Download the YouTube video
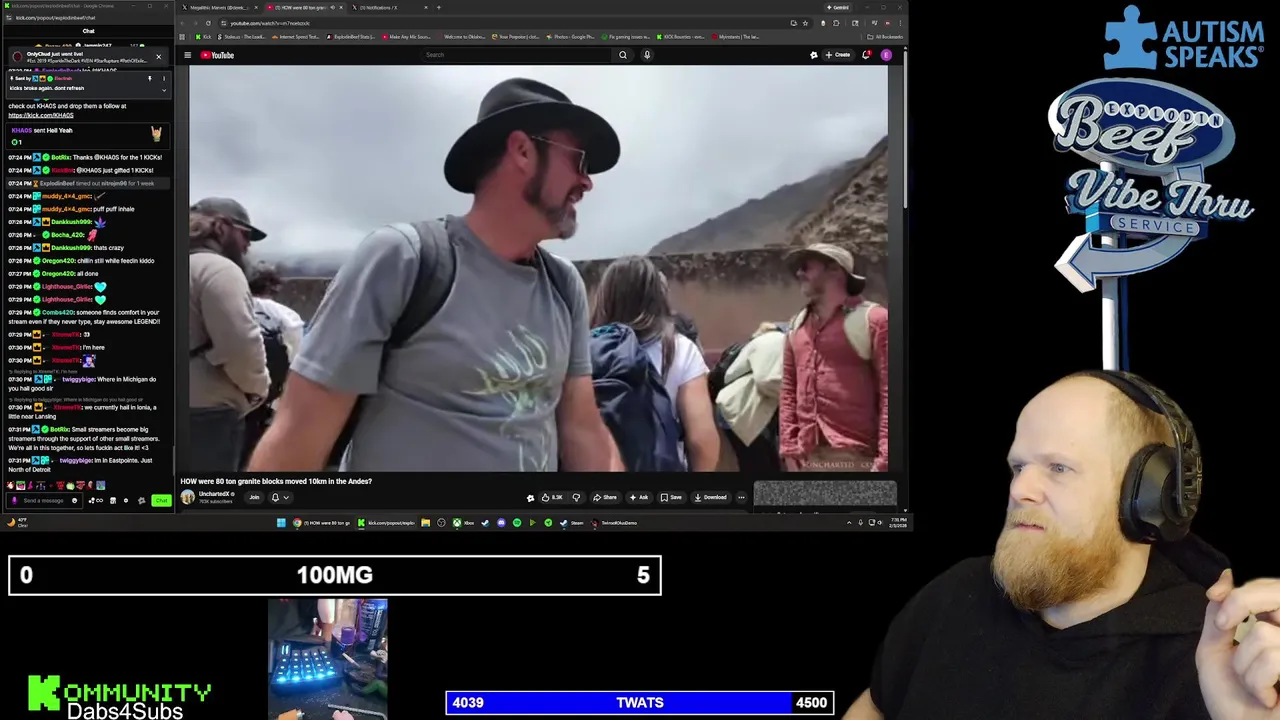 click(x=711, y=497)
